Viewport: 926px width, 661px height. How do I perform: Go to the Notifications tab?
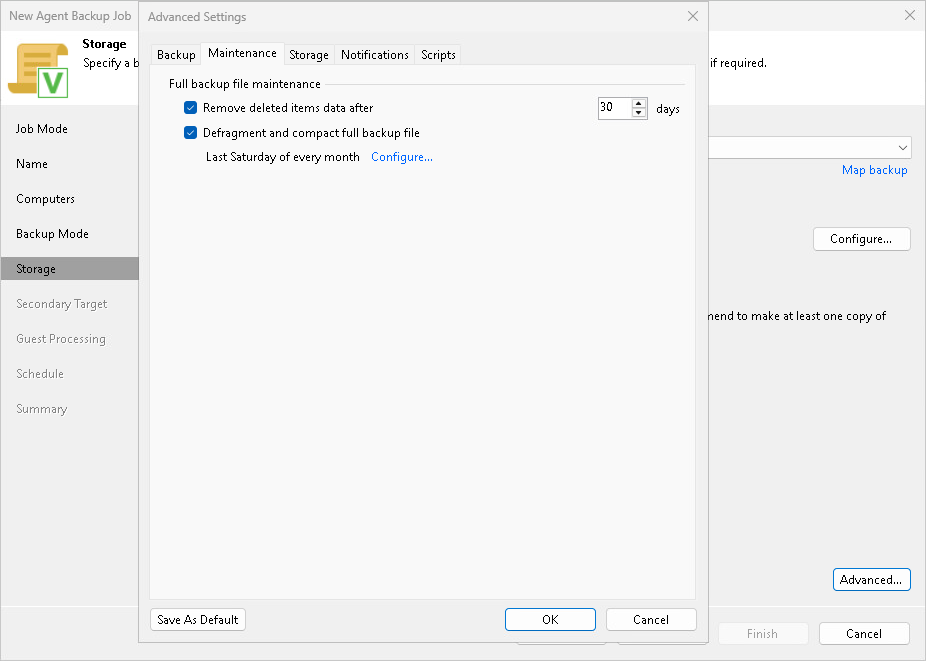click(374, 54)
